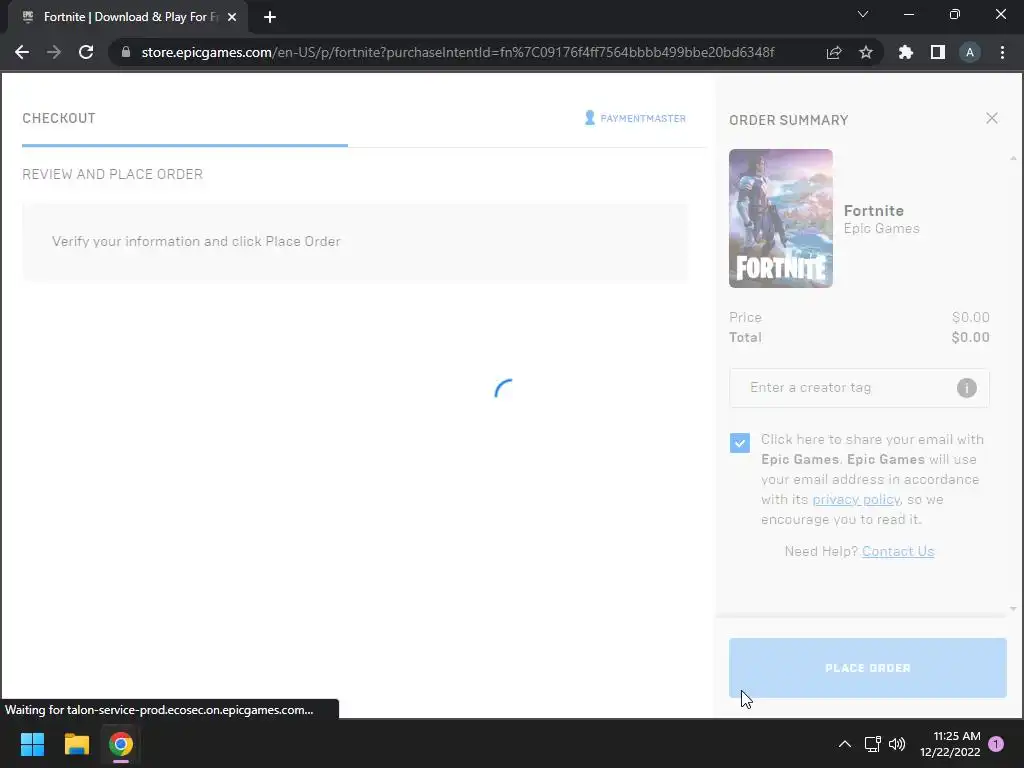
Task: Go back with the browser back arrow
Action: point(22,52)
